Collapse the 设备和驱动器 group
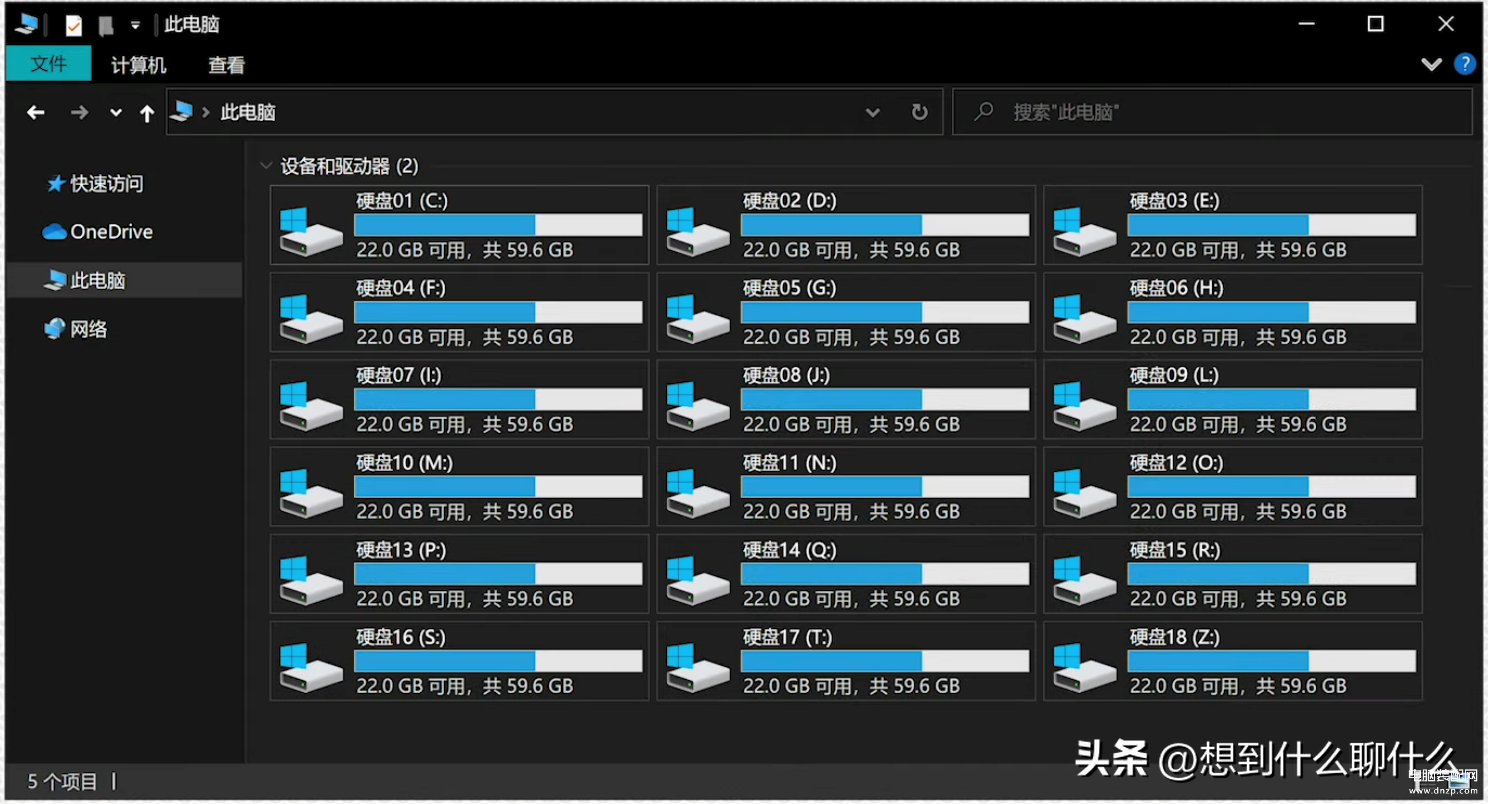 265,166
